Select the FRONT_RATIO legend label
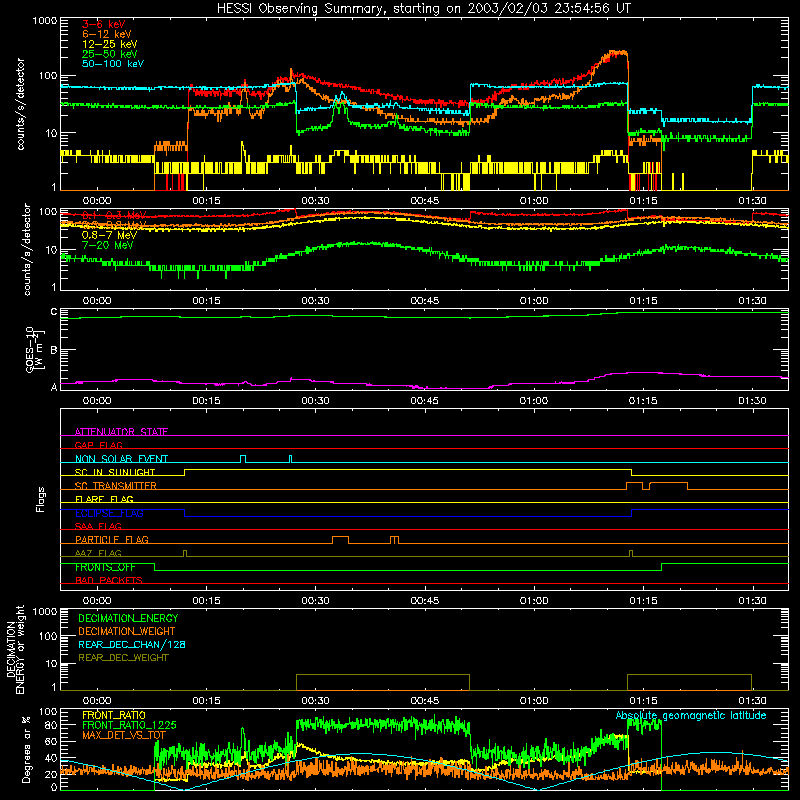The height and width of the screenshot is (800, 800). tap(114, 715)
